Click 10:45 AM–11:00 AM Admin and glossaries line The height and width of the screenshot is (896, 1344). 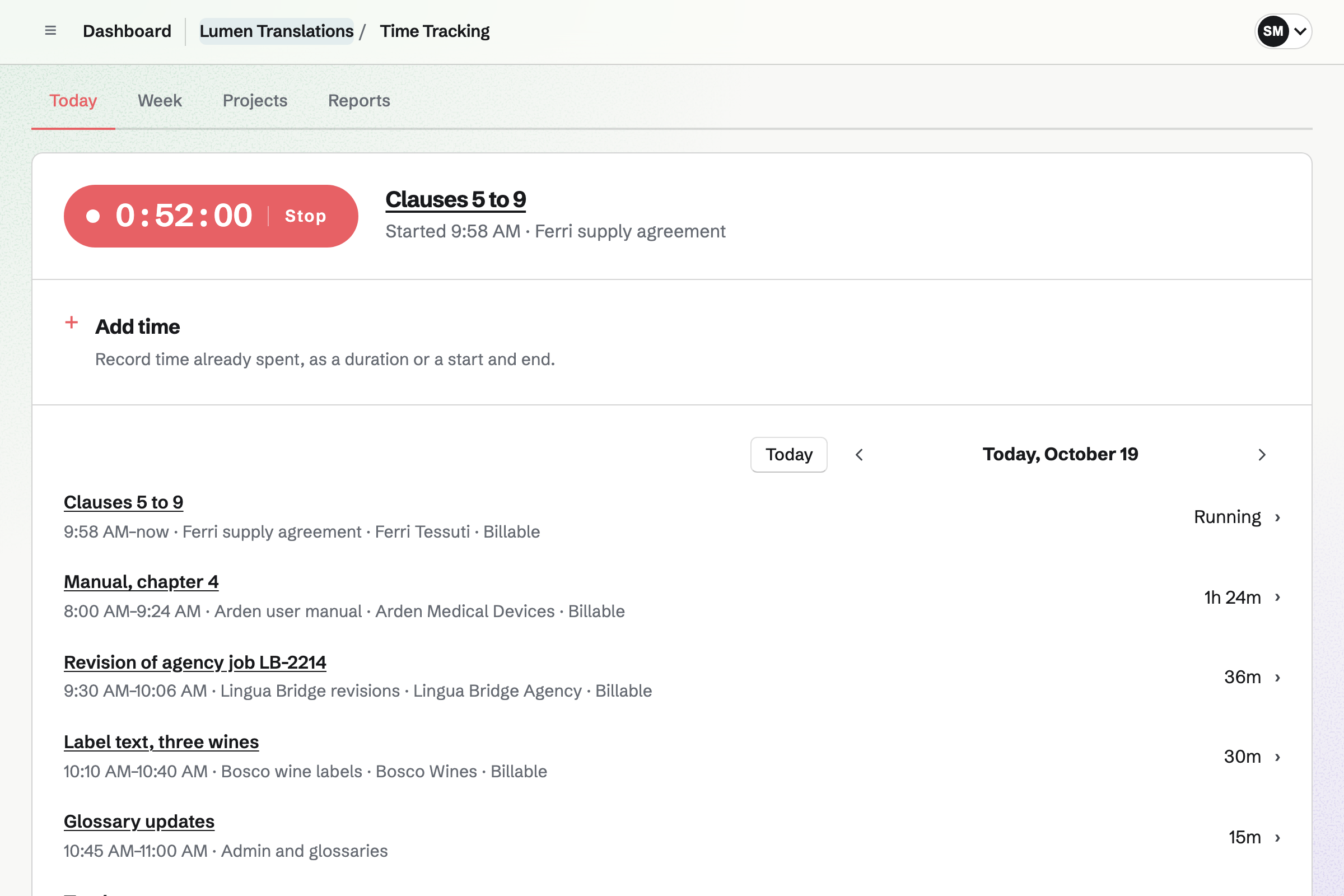226,851
